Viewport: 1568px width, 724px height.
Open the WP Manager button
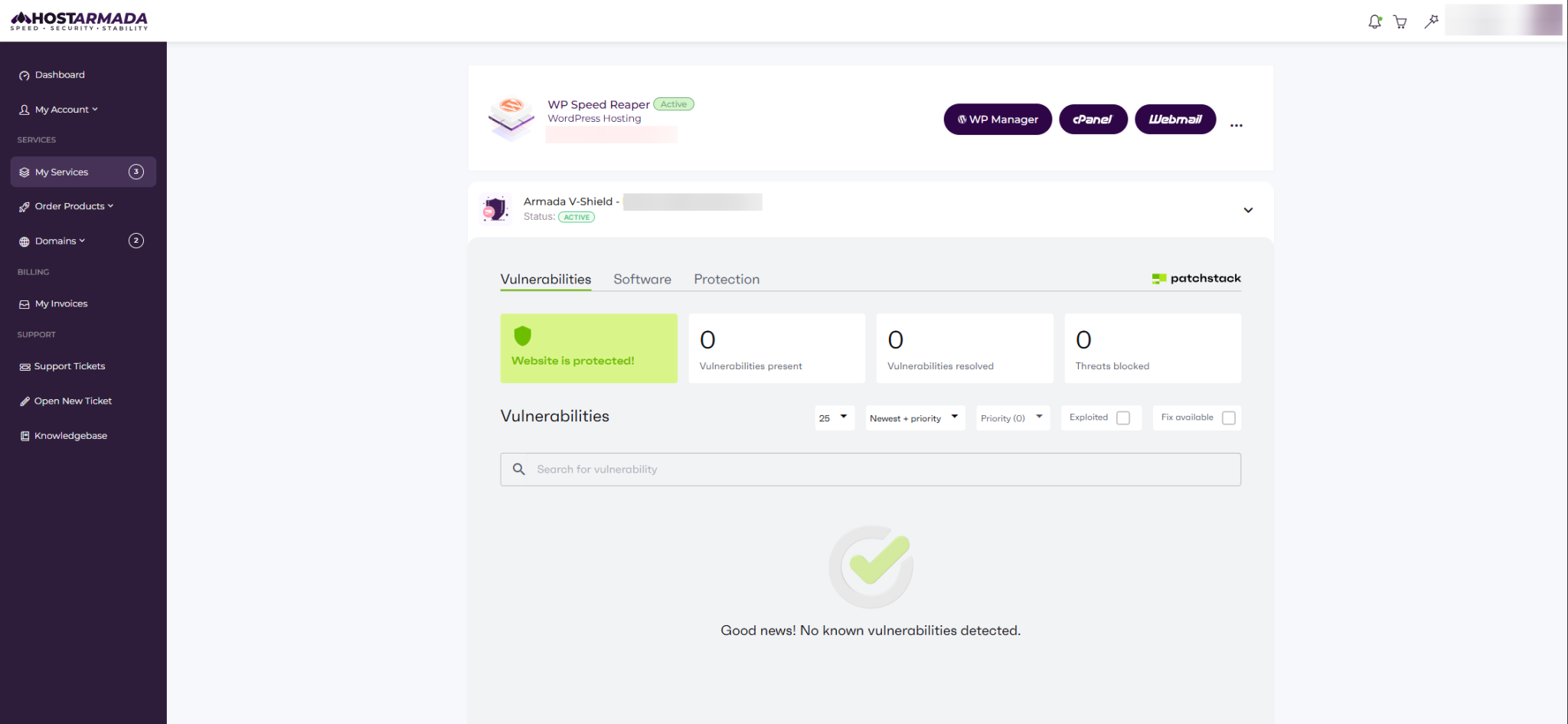pyautogui.click(x=998, y=120)
